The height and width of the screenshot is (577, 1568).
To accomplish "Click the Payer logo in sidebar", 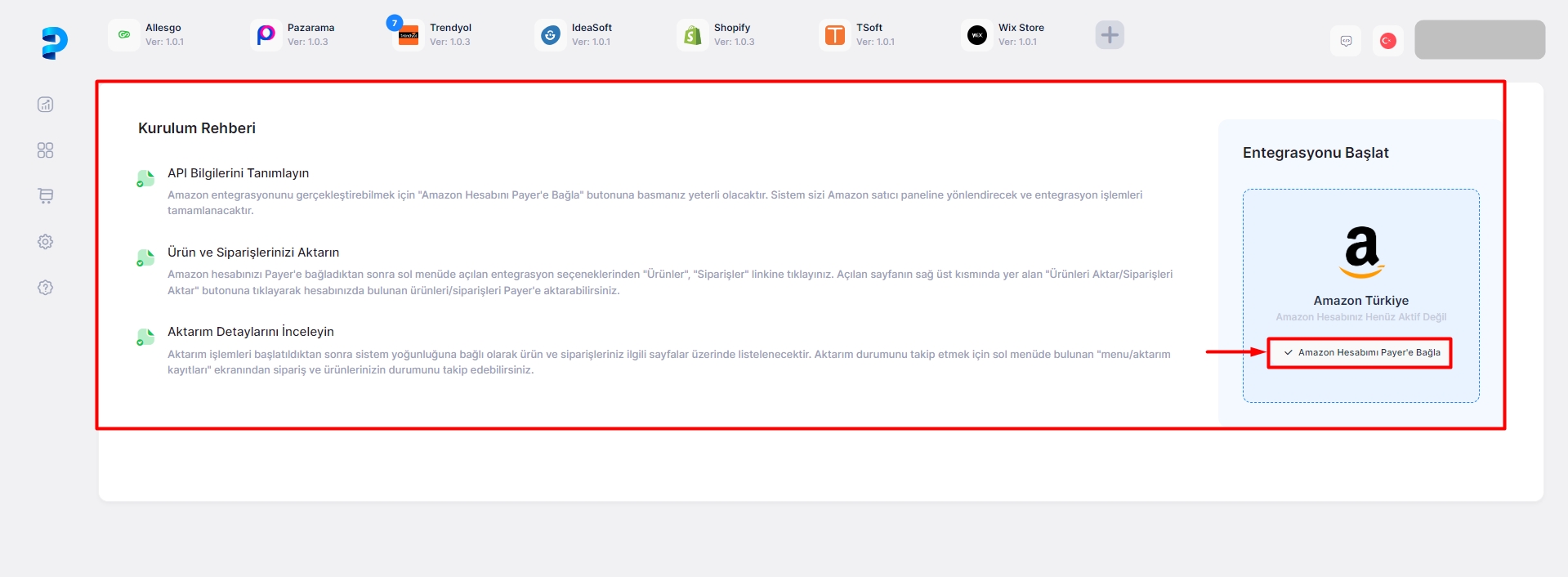I will point(54,42).
